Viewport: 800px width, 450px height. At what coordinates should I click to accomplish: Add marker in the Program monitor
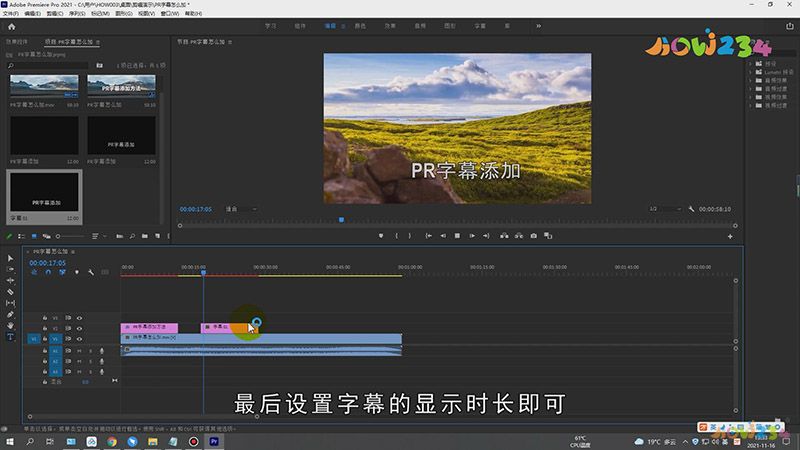pyautogui.click(x=381, y=236)
